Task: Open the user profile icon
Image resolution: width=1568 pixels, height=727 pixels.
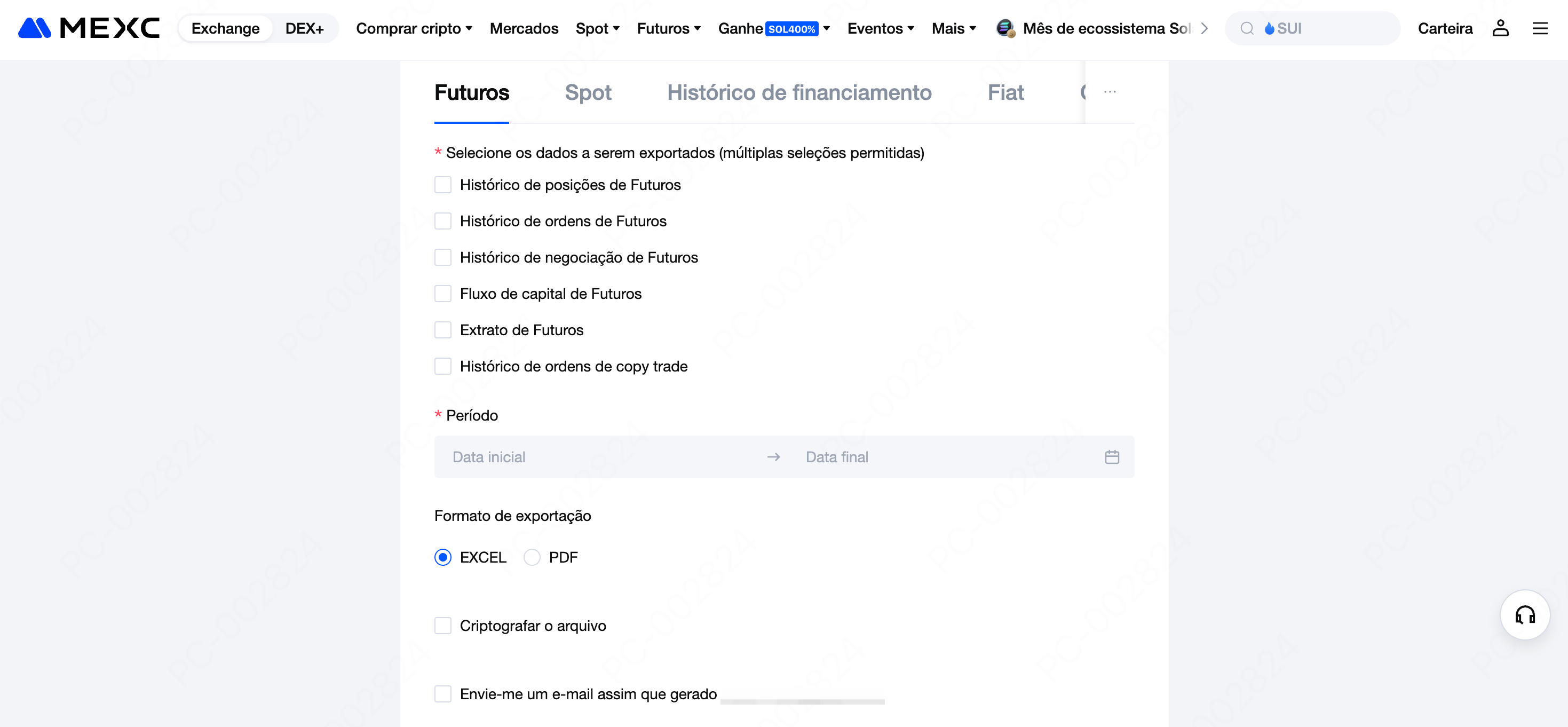Action: [x=1500, y=28]
